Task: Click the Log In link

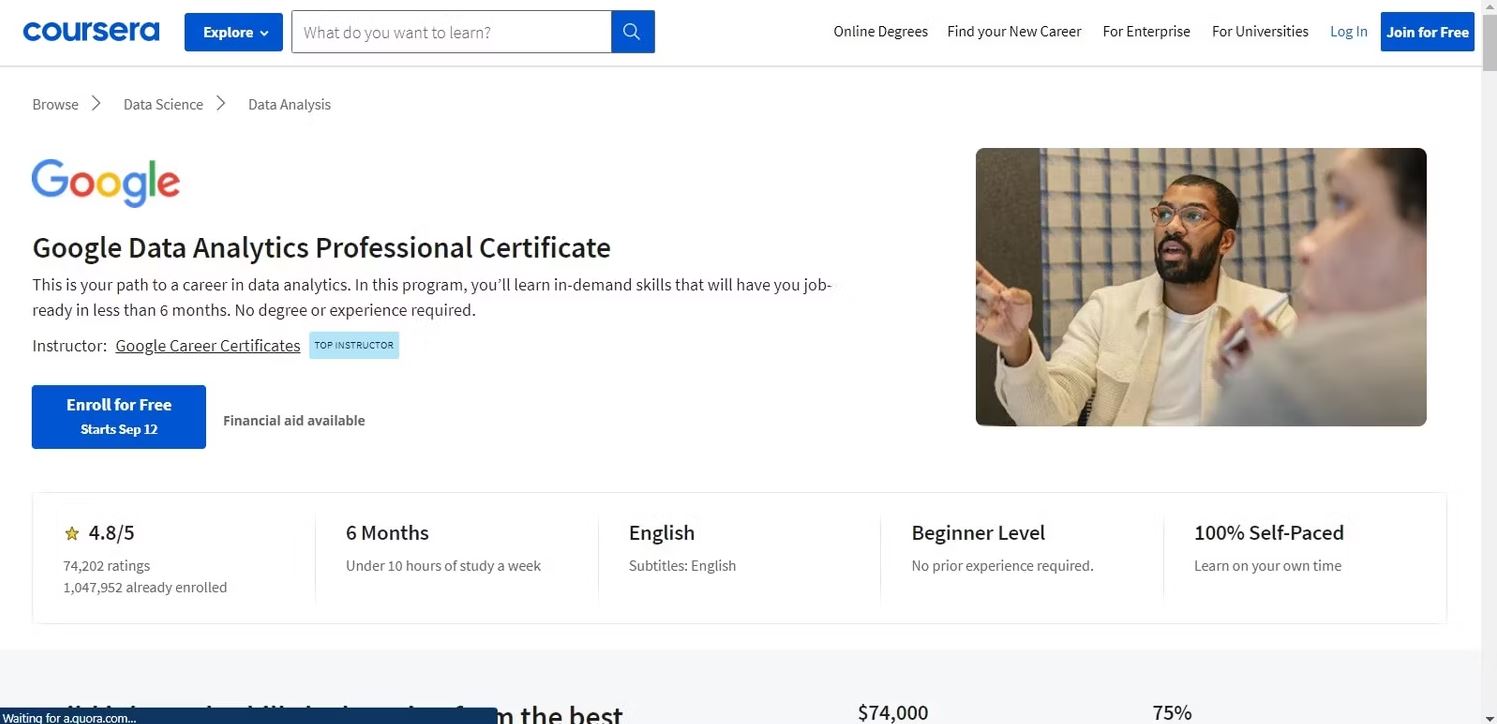Action: [x=1348, y=32]
